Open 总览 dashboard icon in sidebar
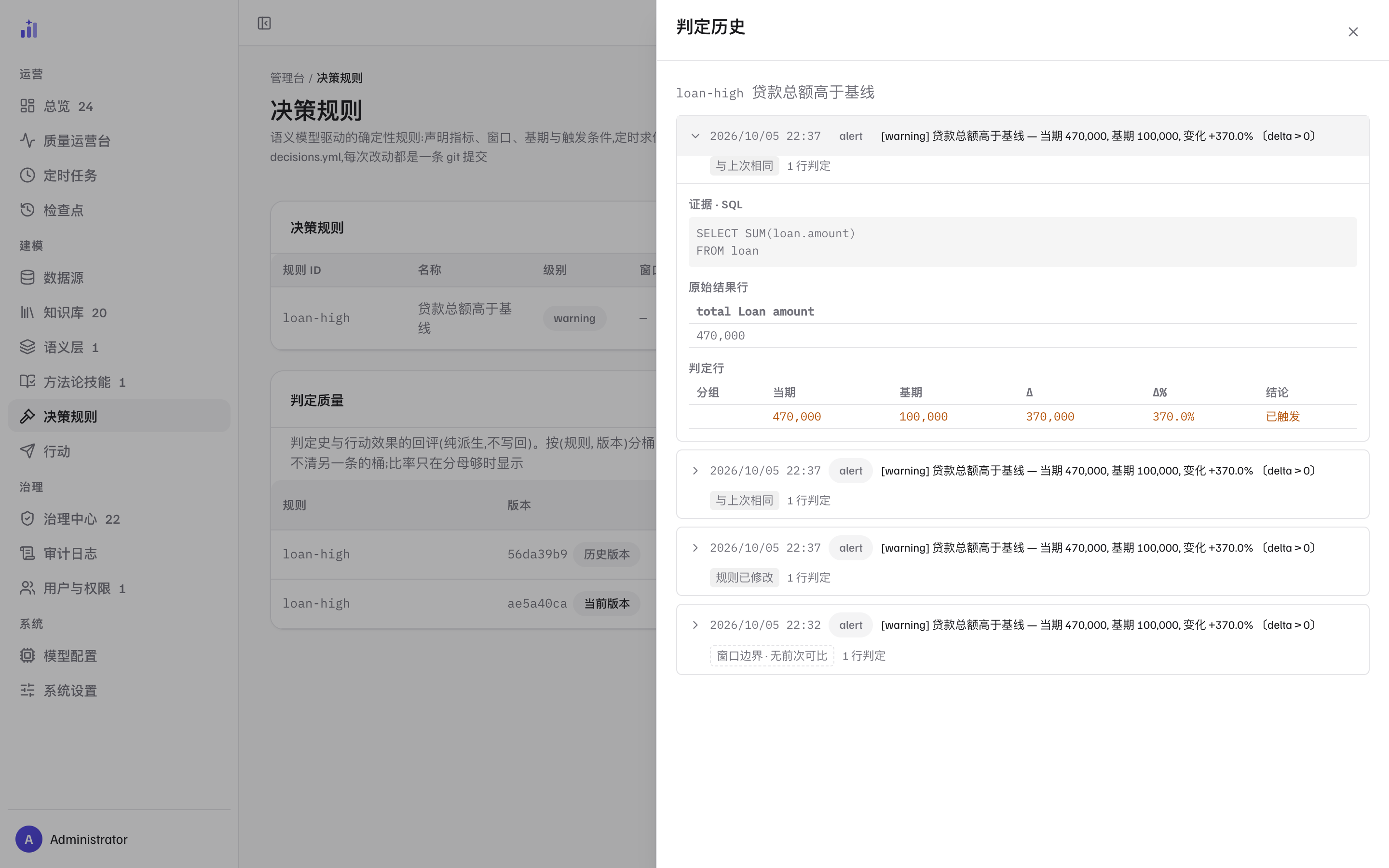The height and width of the screenshot is (868, 1389). (x=27, y=106)
